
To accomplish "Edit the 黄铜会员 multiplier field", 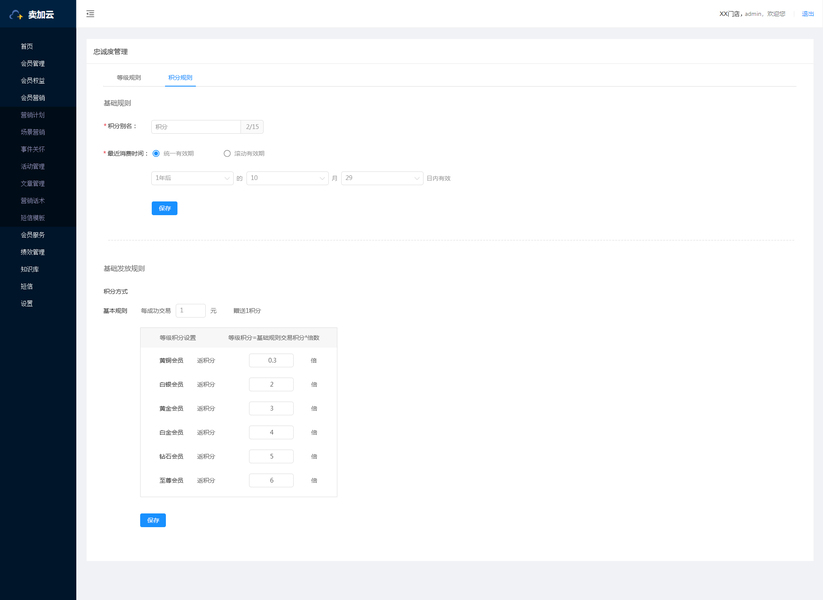I will pos(271,361).
